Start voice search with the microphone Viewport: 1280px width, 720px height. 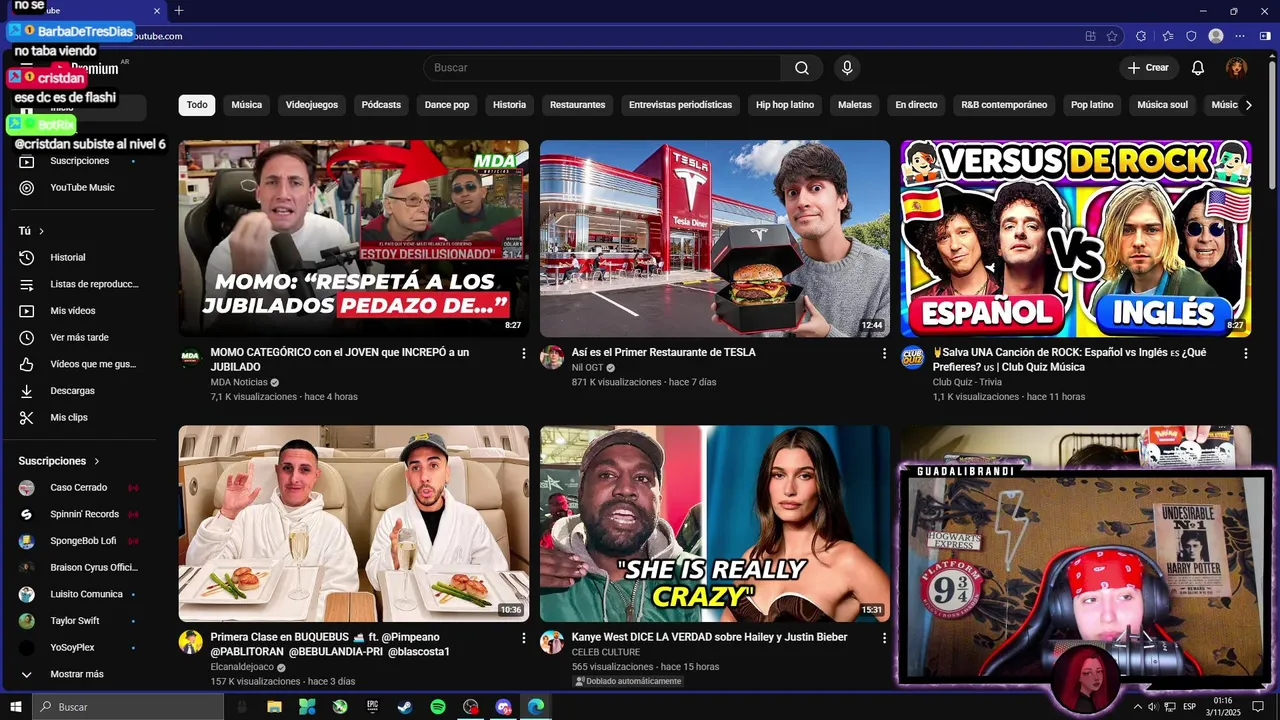click(x=847, y=68)
